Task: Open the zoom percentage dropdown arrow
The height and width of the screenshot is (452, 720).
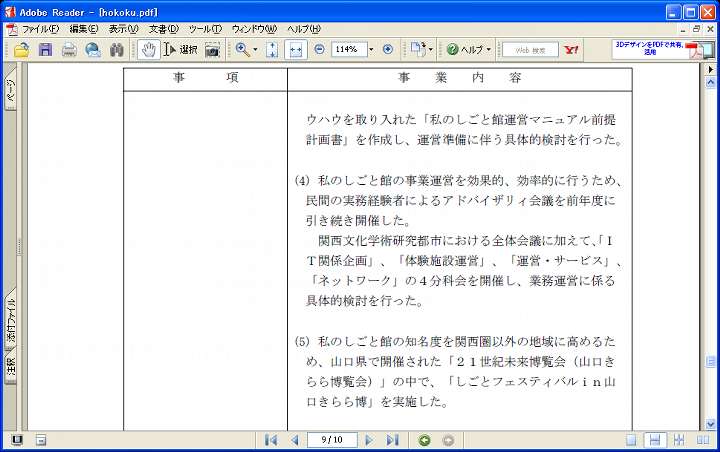Action: tap(371, 49)
